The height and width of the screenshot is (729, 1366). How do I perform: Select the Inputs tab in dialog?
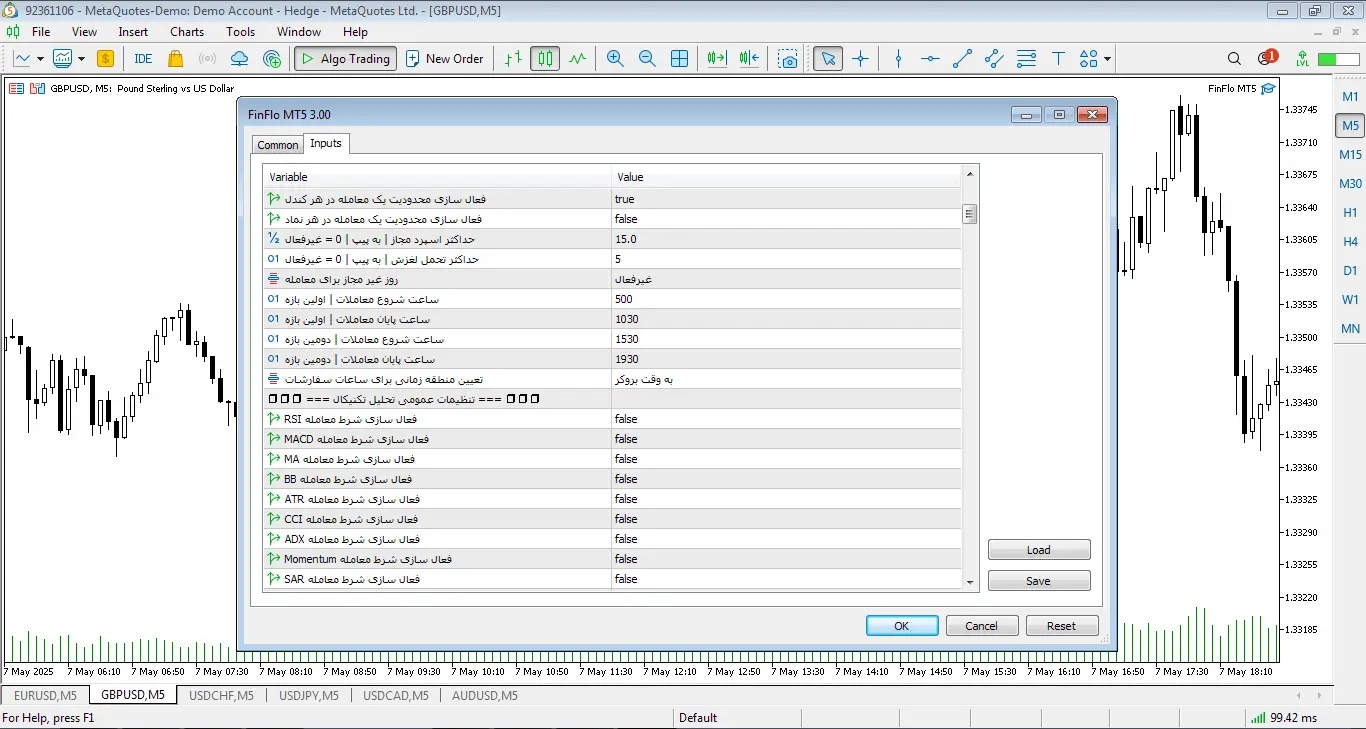(x=326, y=144)
